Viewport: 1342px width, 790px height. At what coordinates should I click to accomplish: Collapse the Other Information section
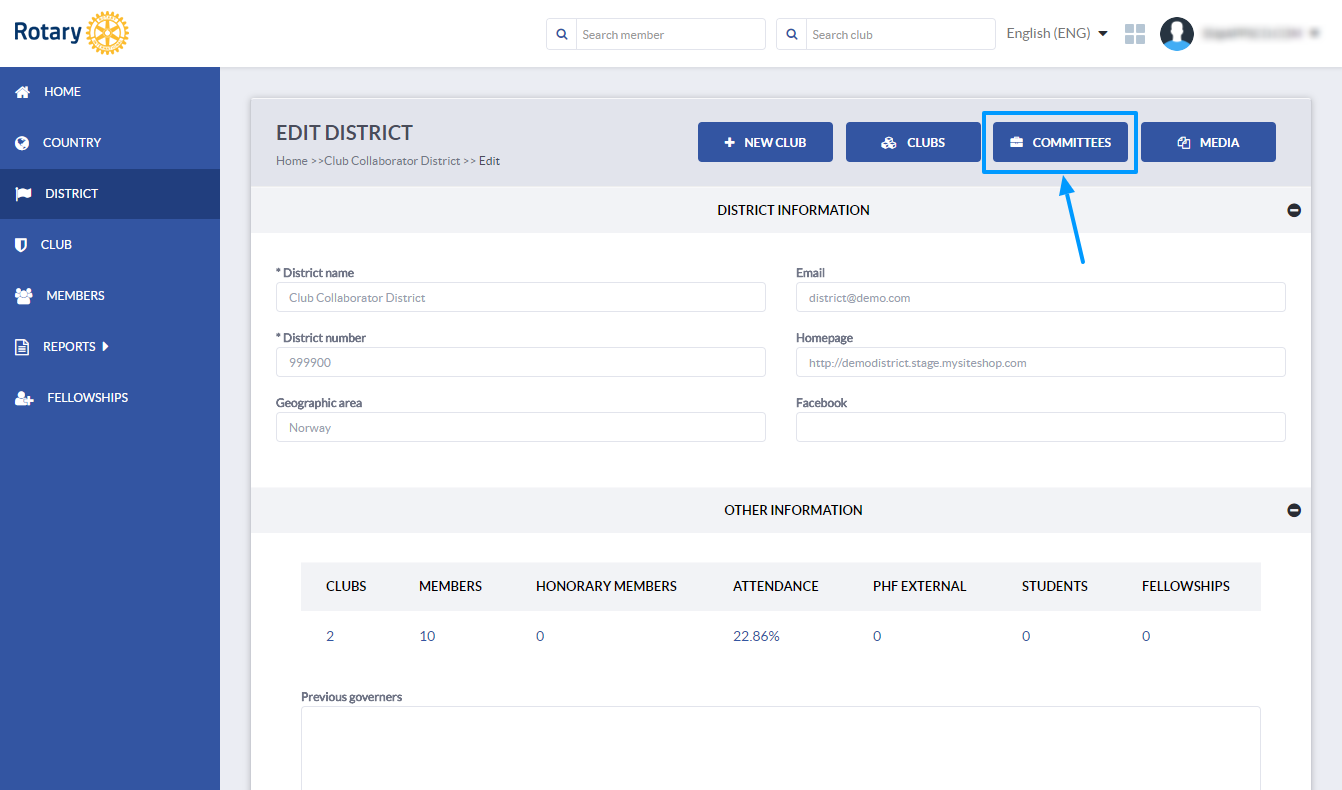coord(1294,510)
